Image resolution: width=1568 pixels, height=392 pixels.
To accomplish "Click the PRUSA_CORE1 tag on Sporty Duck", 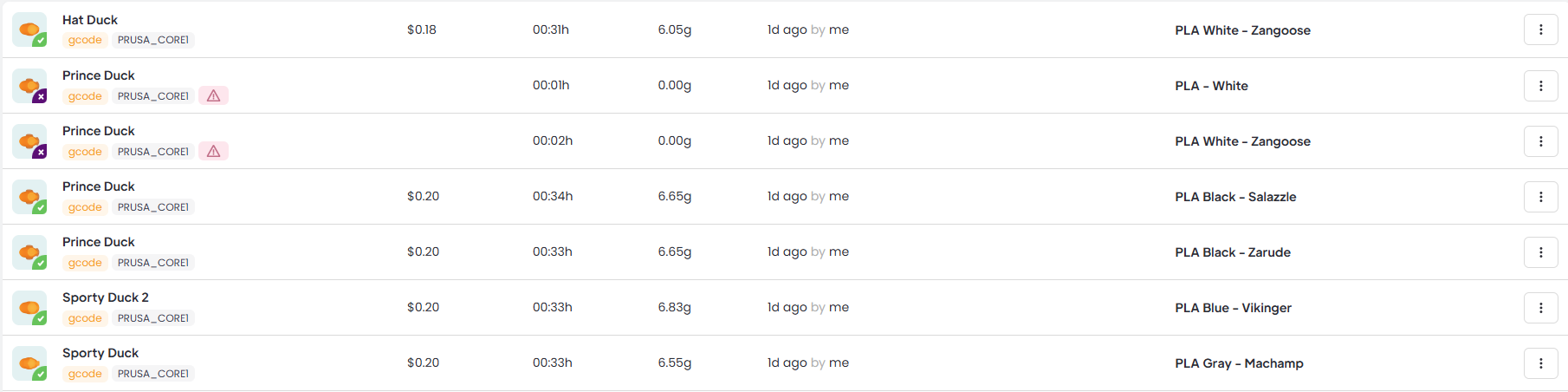I will point(153,374).
